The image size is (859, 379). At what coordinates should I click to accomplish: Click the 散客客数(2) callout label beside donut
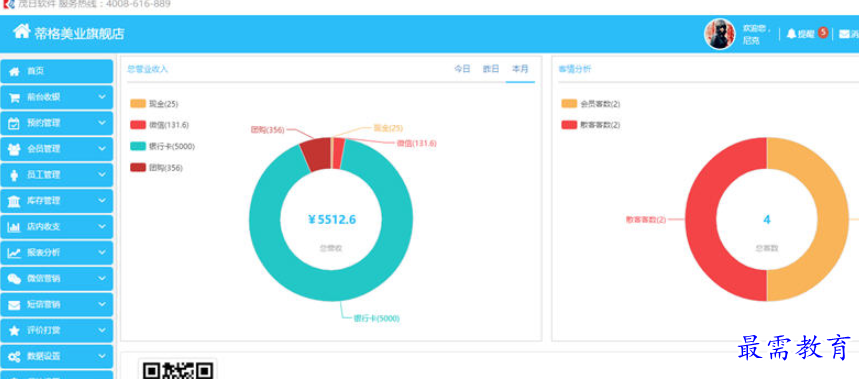(x=646, y=220)
